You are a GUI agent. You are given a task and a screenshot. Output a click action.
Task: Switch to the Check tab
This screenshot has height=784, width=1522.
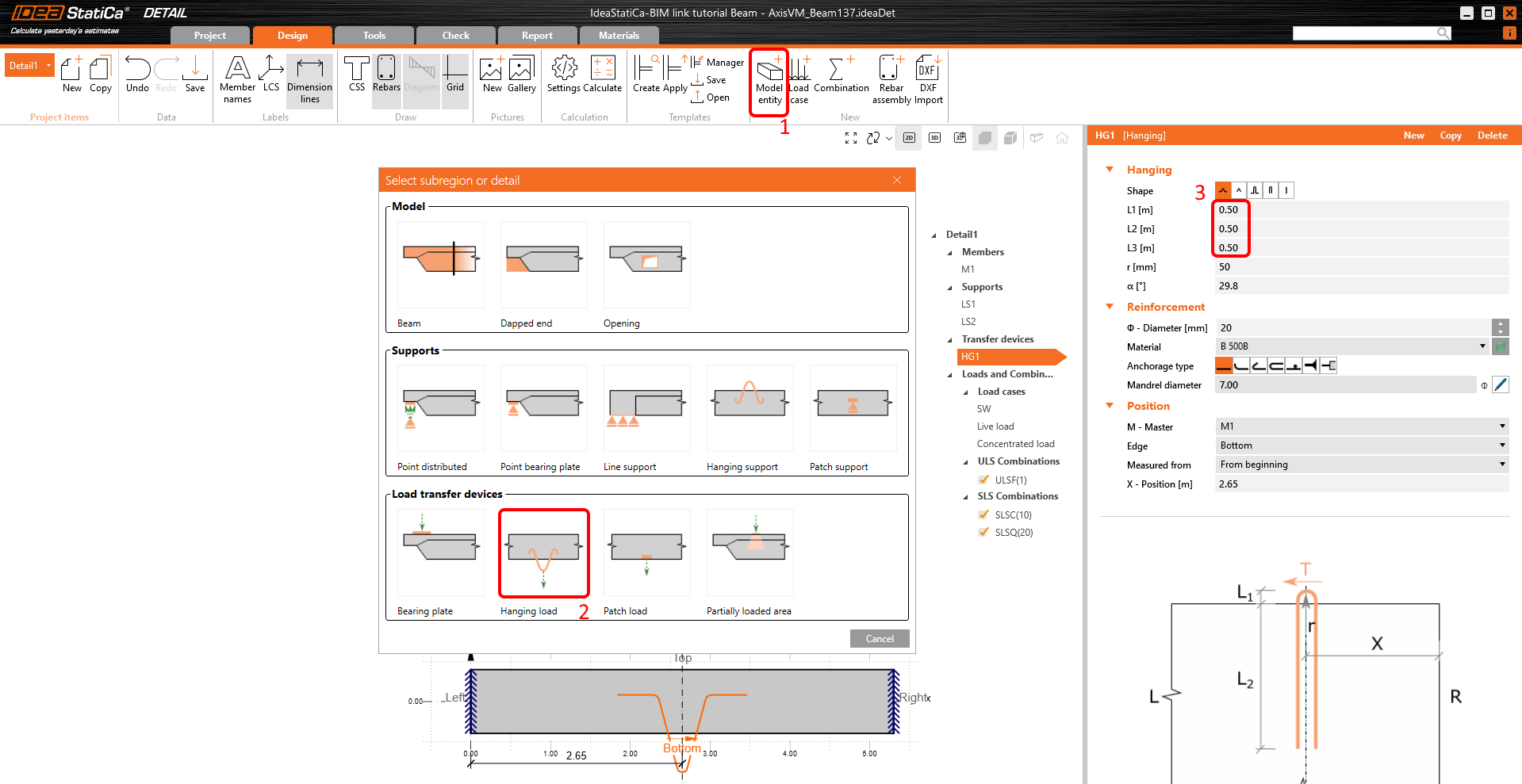point(455,36)
